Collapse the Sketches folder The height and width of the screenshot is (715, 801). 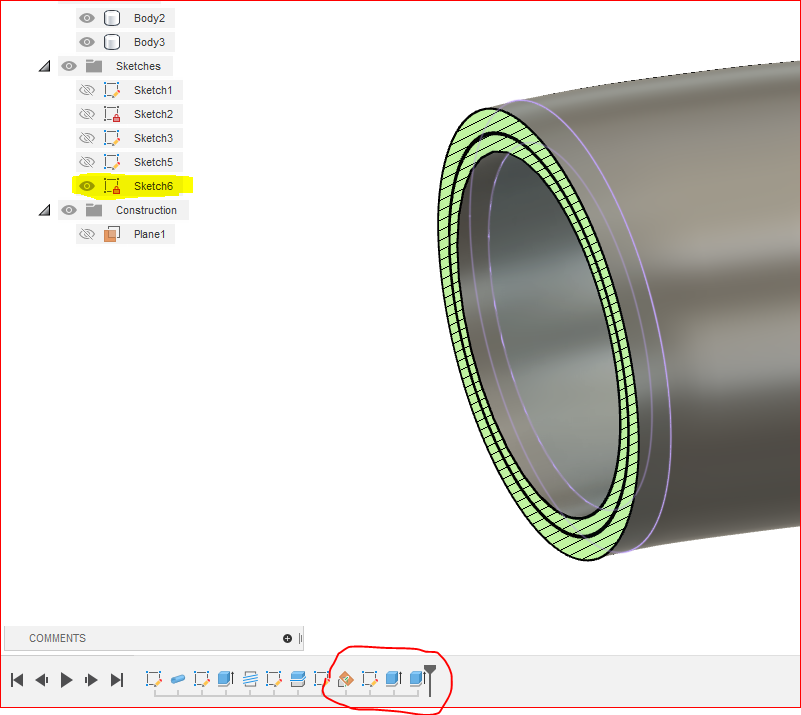tap(43, 65)
